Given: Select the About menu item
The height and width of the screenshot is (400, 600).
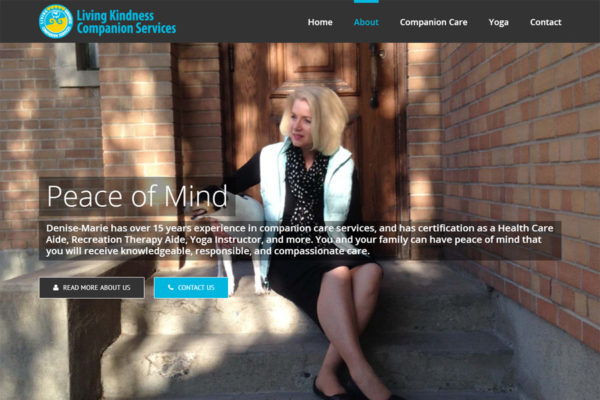Looking at the screenshot, I should 366,22.
